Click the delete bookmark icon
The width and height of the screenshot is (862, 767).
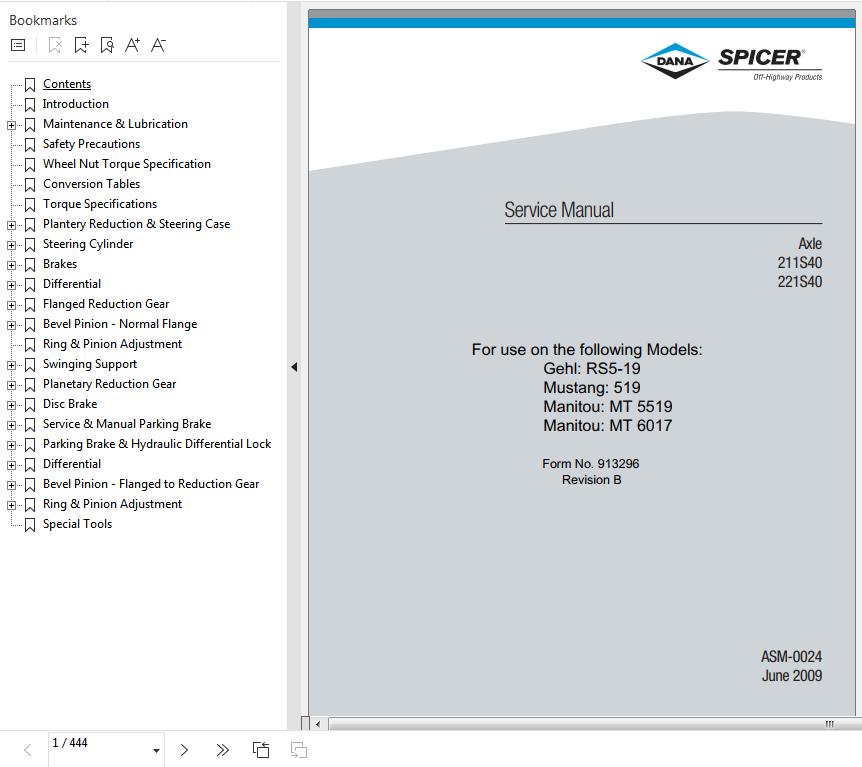[55, 45]
